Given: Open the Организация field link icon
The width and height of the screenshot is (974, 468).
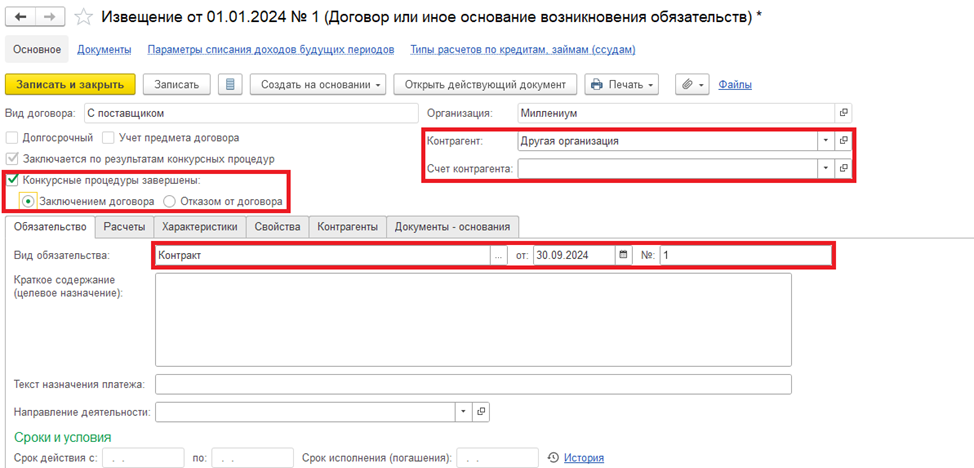Looking at the screenshot, I should 843,113.
